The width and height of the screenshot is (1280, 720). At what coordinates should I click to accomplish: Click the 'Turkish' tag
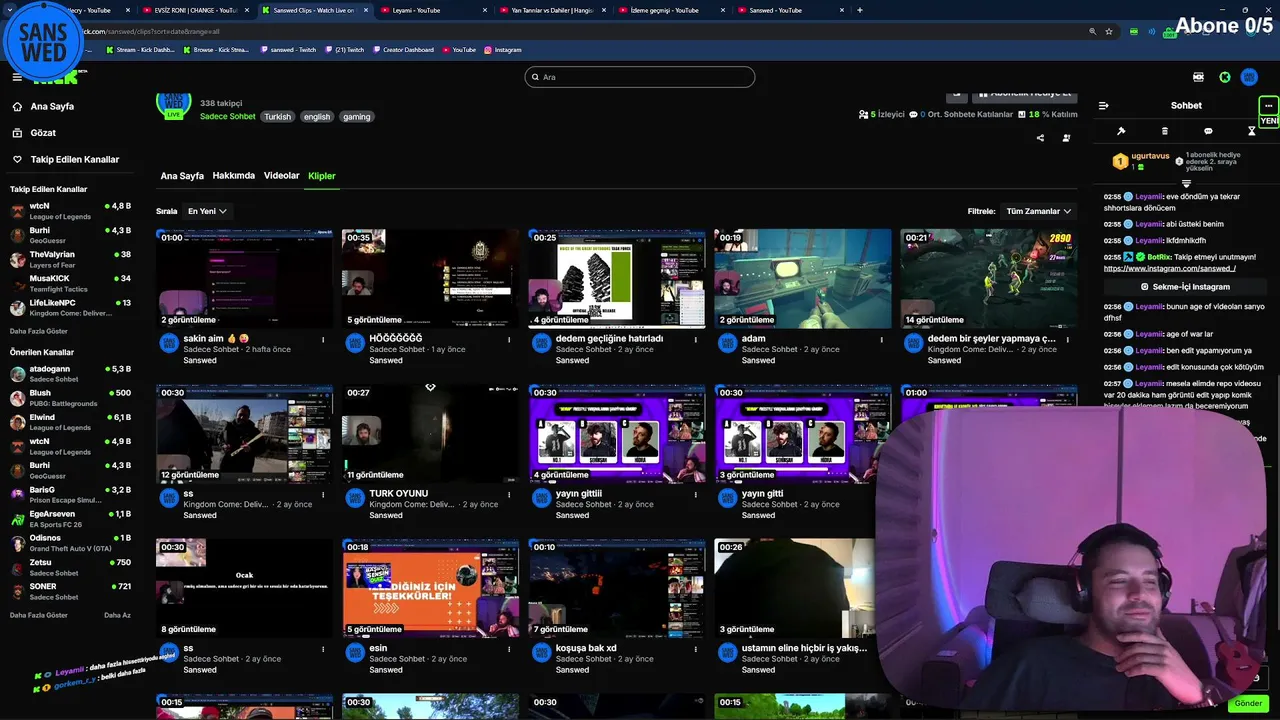tap(277, 117)
